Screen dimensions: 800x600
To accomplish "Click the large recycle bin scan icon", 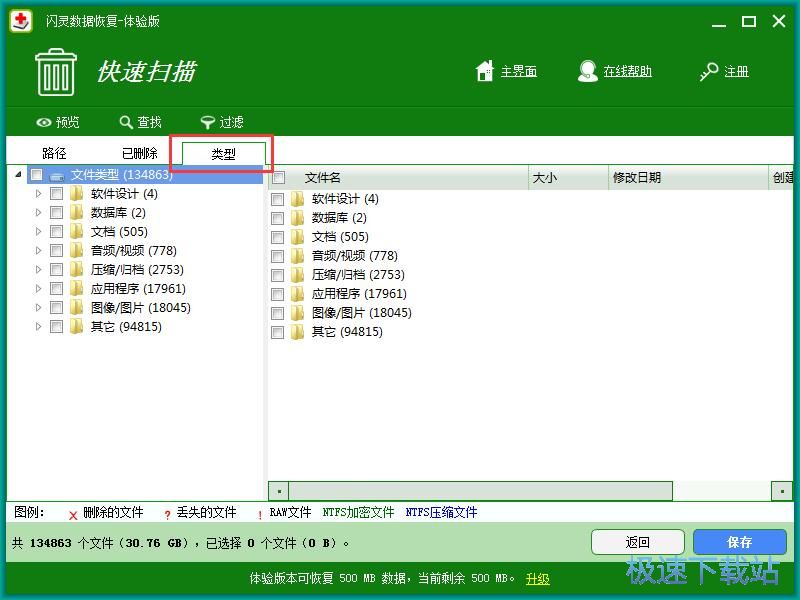I will 55,72.
